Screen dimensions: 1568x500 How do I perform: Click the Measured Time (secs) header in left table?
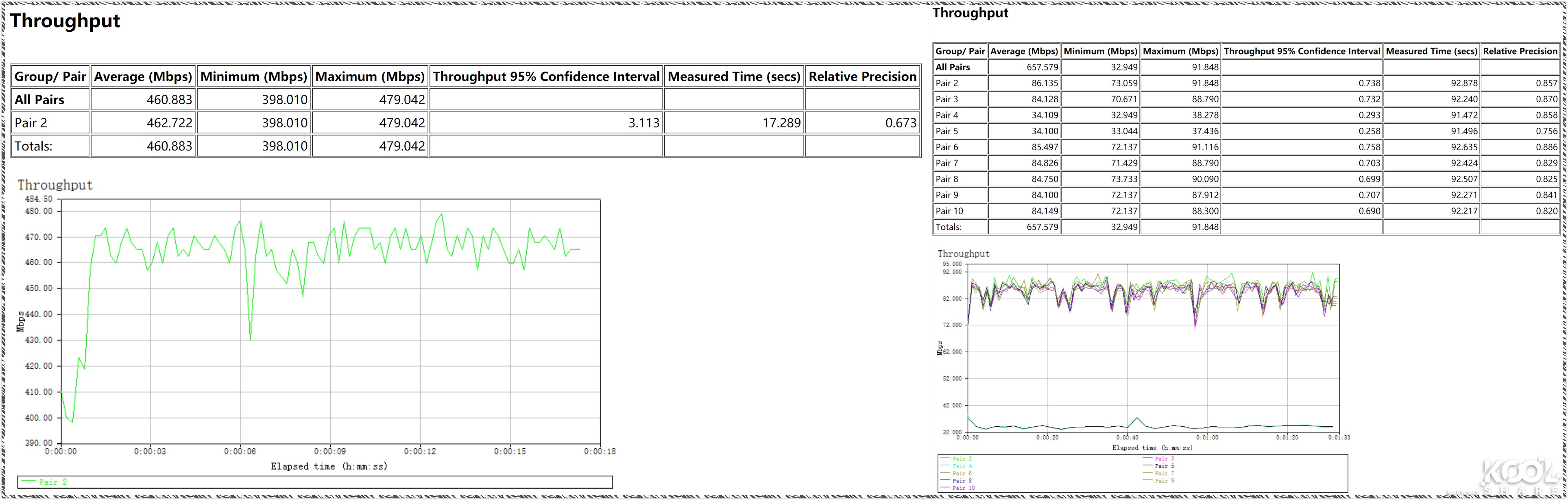733,77
